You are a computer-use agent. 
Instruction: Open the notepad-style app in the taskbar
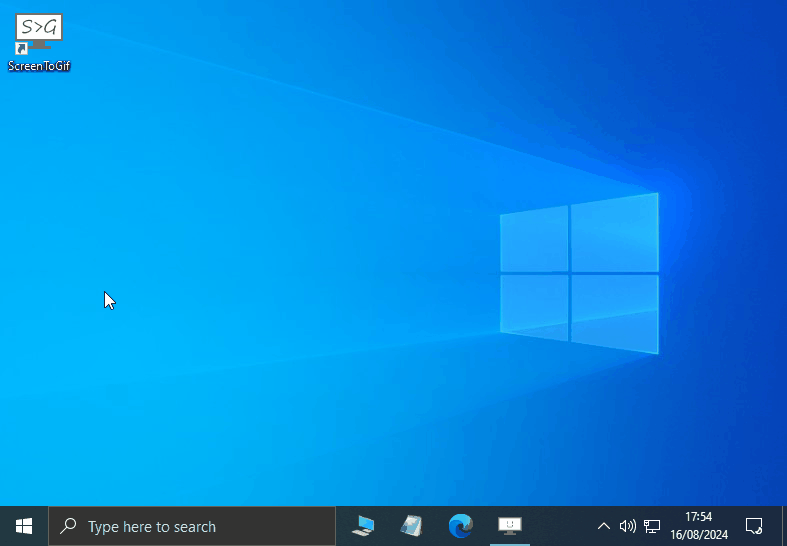coord(412,526)
